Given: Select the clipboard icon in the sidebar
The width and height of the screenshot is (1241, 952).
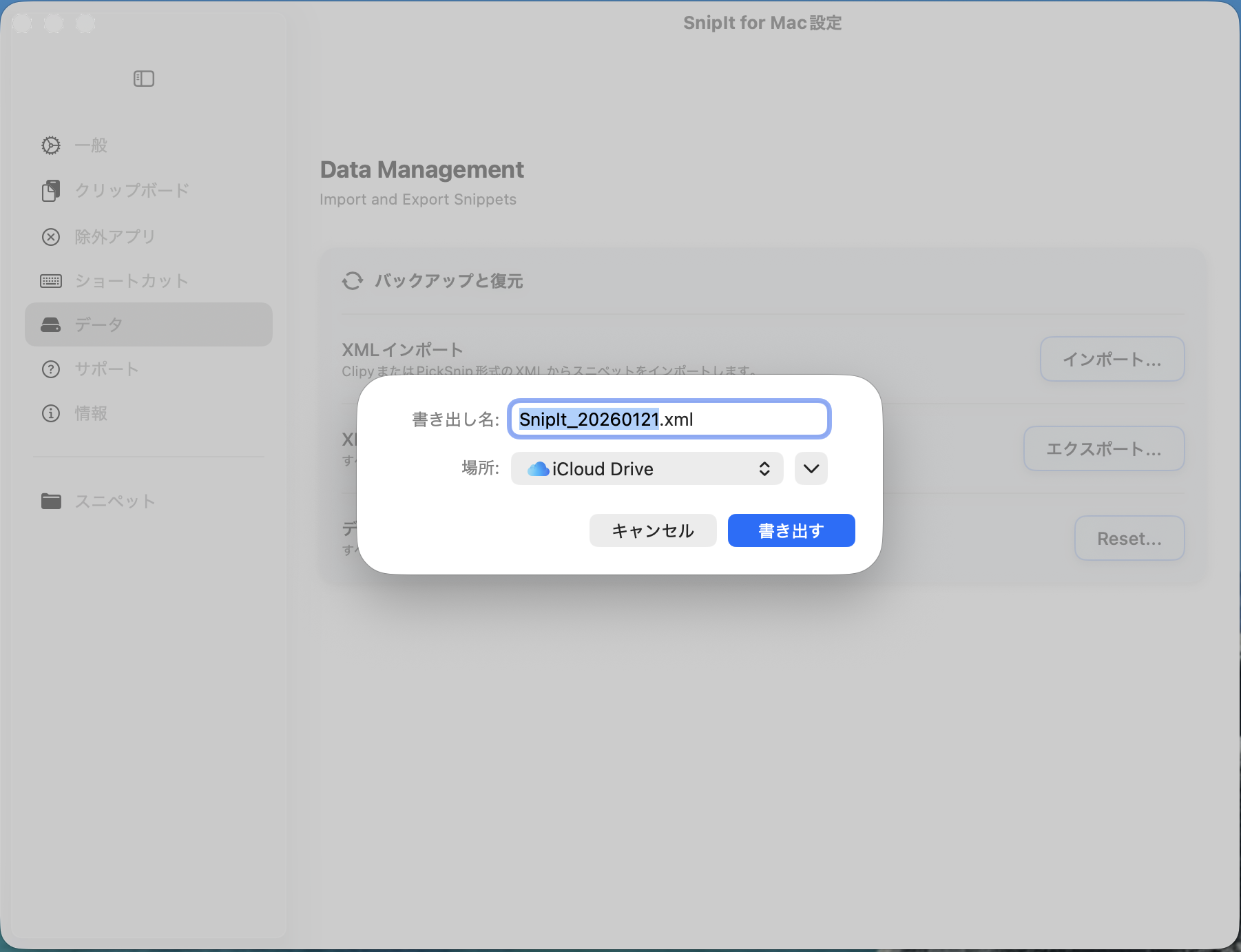Looking at the screenshot, I should pos(51,191).
